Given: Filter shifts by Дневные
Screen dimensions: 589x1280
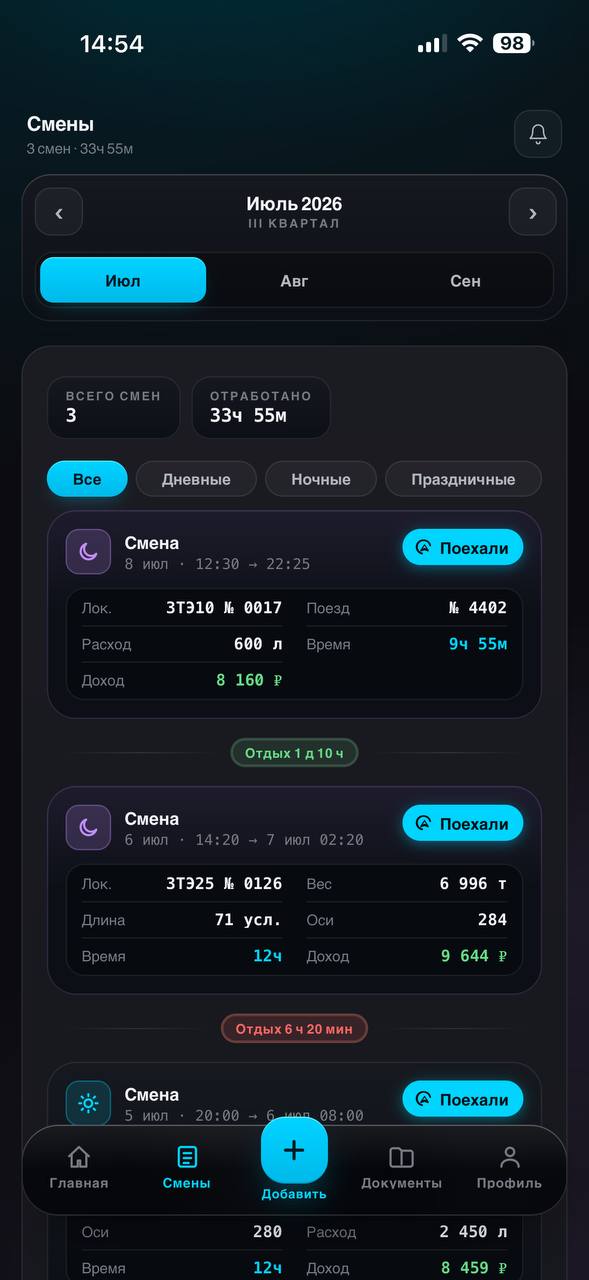Looking at the screenshot, I should click(196, 479).
